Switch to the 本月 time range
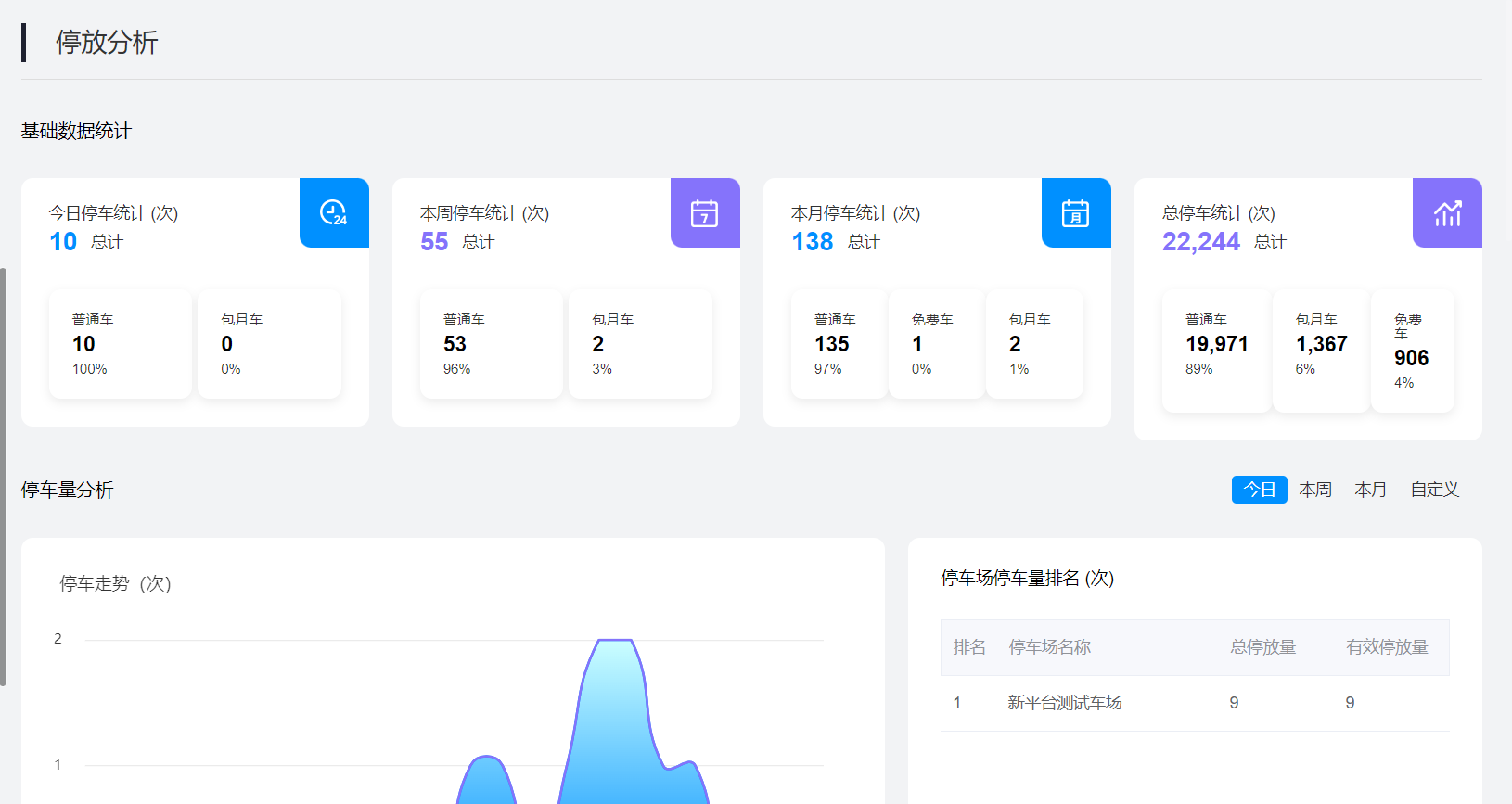Viewport: 1512px width, 804px height. point(1370,490)
